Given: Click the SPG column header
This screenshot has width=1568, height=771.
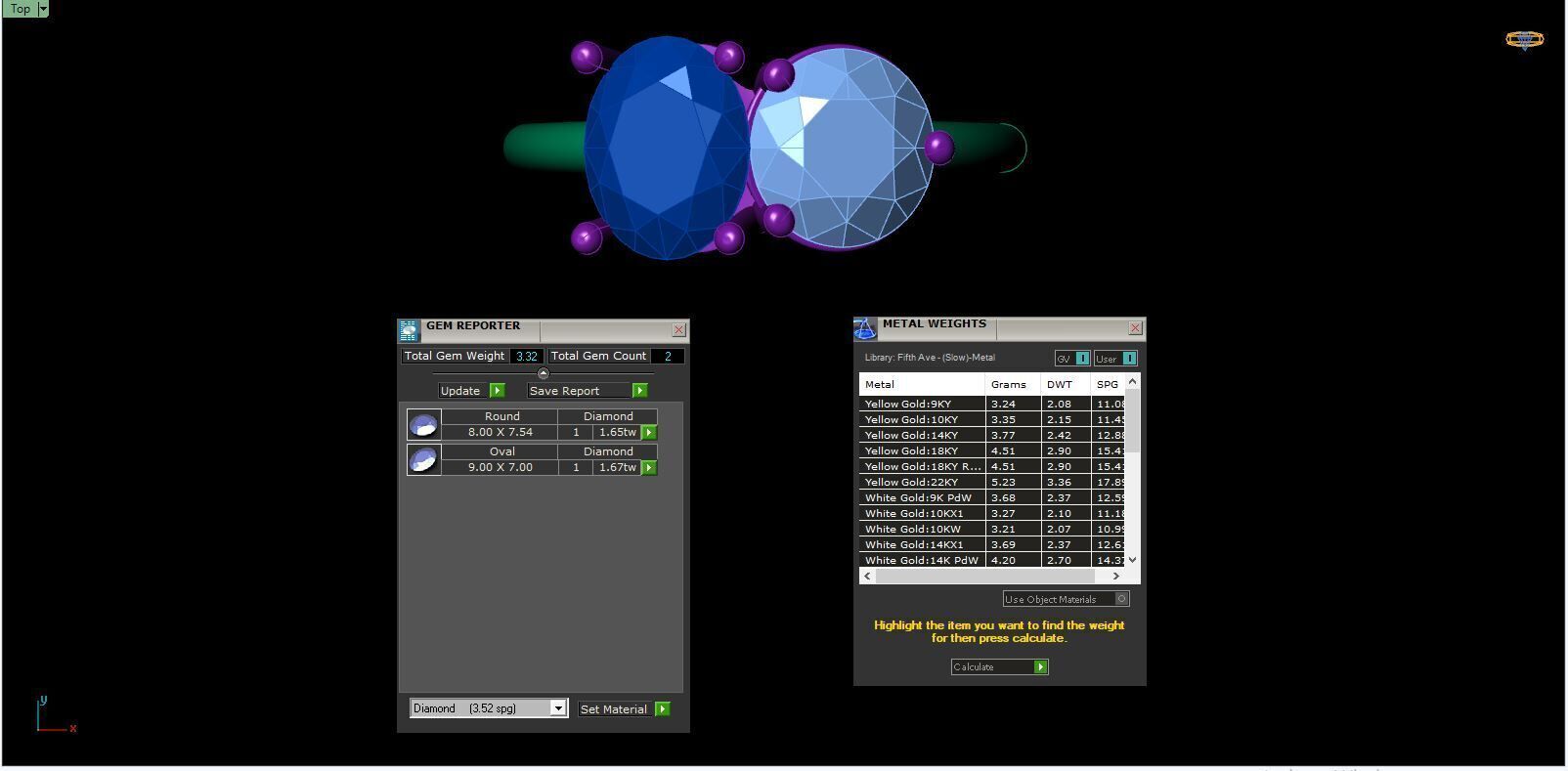Looking at the screenshot, I should (1109, 385).
